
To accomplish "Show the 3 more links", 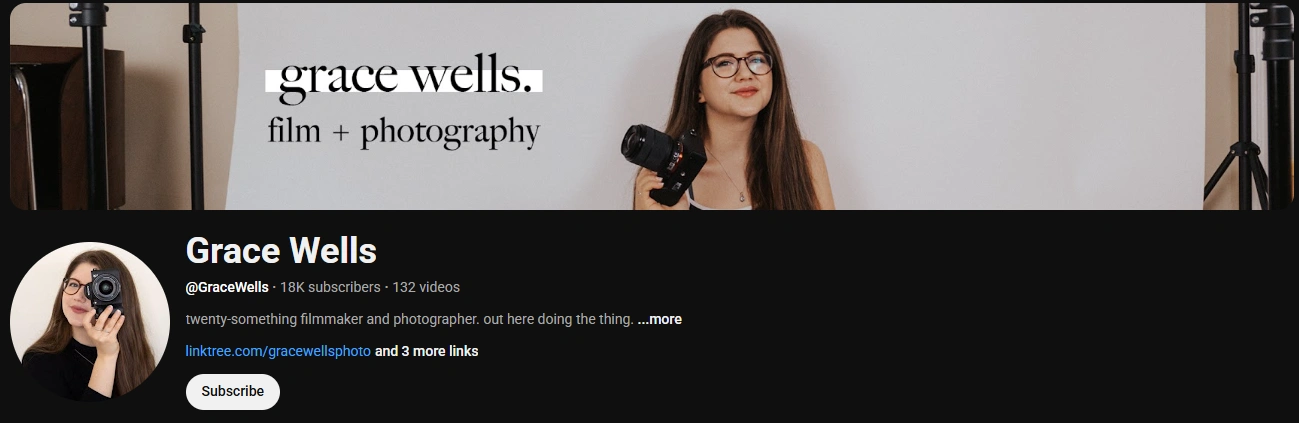I will [426, 351].
